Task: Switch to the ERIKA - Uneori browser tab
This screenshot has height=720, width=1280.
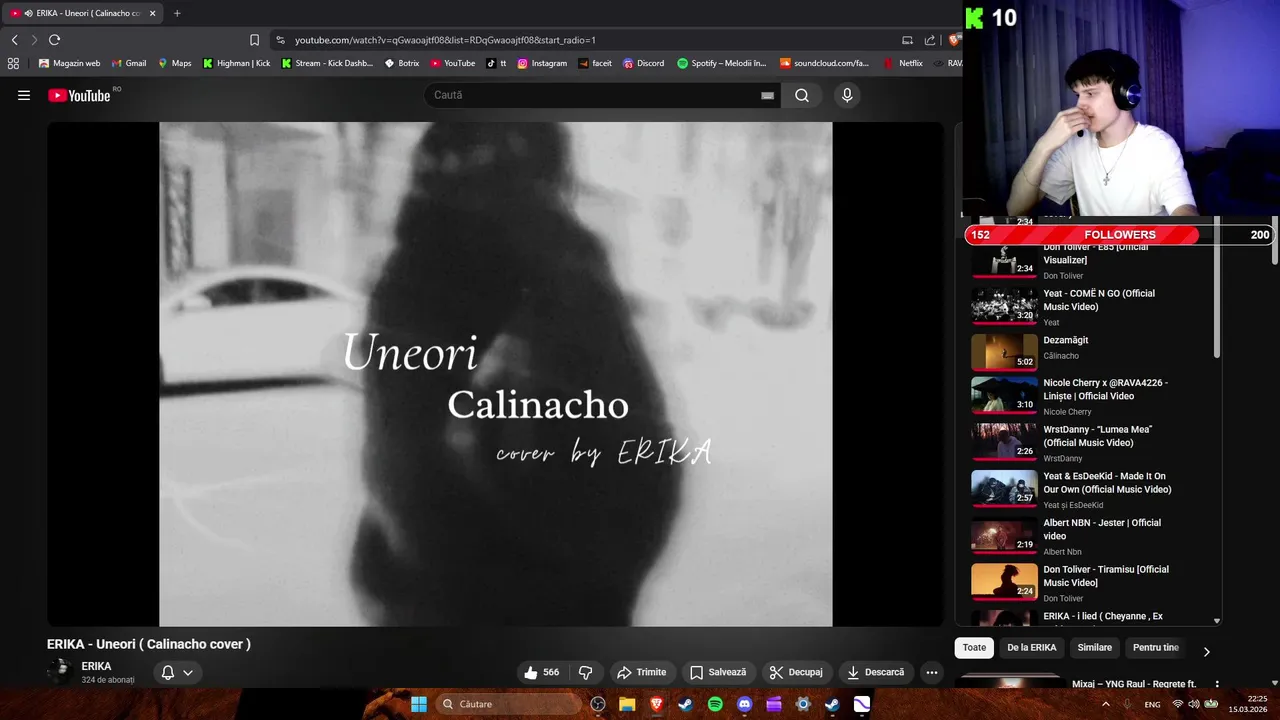Action: point(84,13)
